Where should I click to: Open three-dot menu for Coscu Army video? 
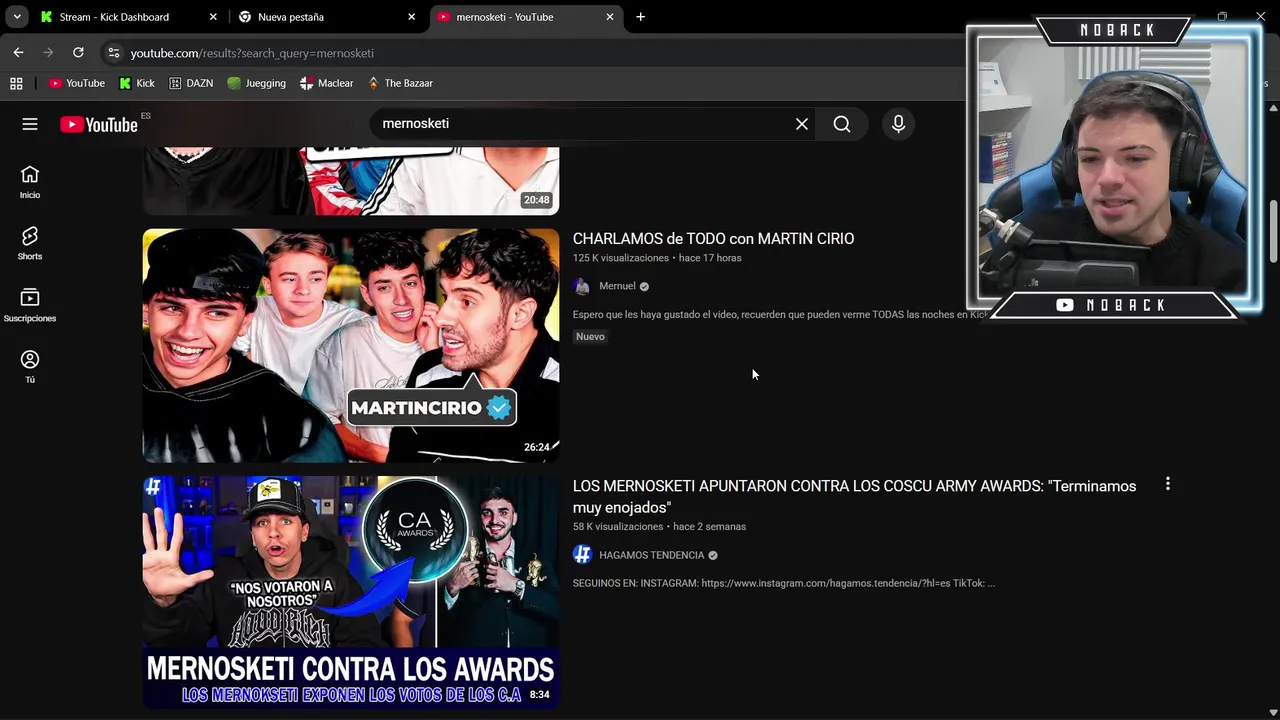click(1167, 484)
